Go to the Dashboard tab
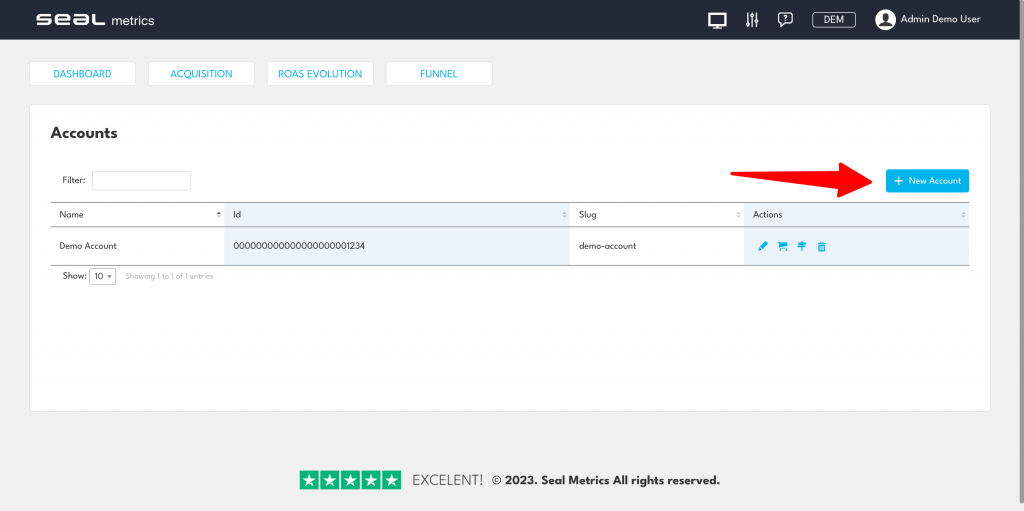Image resolution: width=1024 pixels, height=511 pixels. tap(82, 74)
